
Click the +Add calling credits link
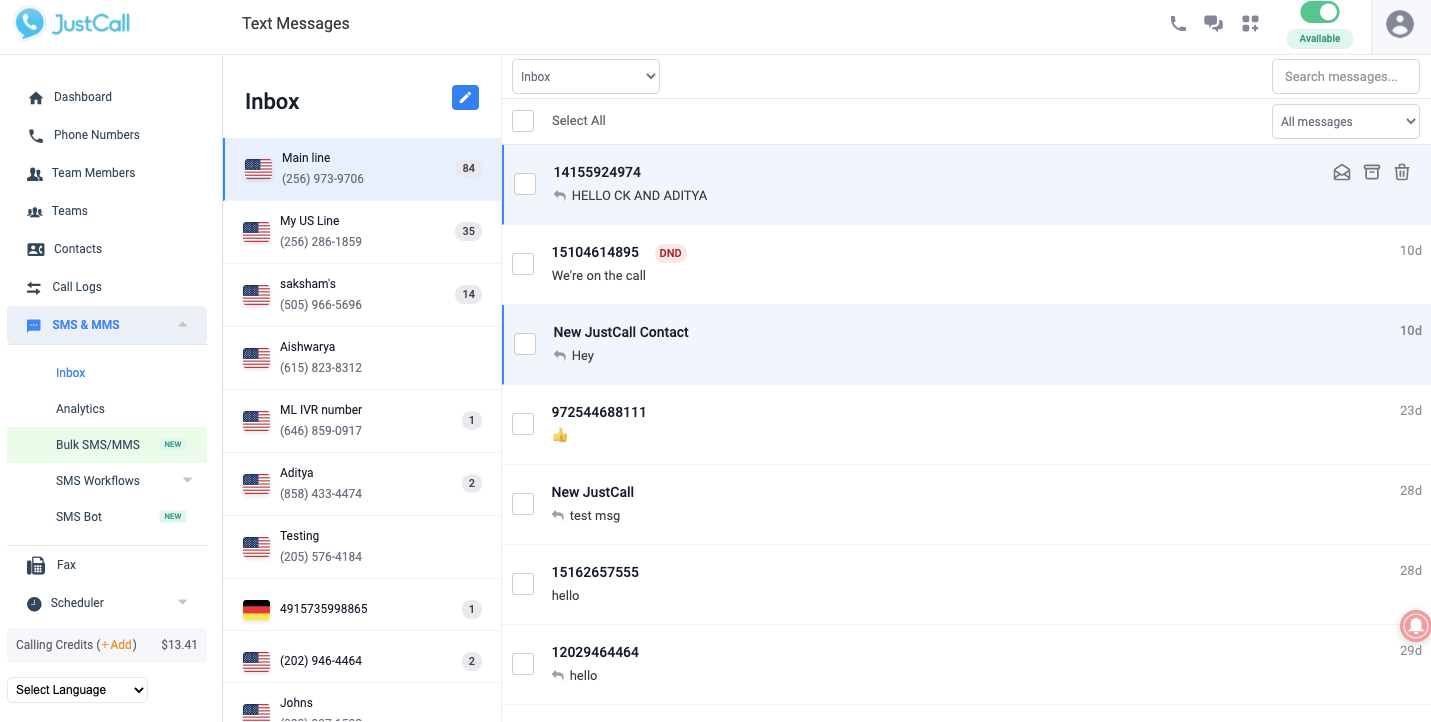click(x=117, y=645)
